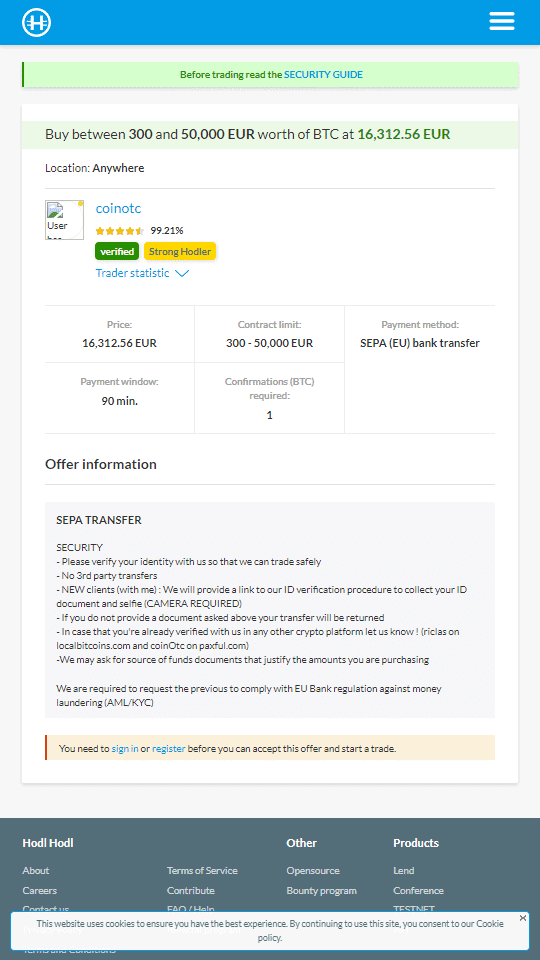Image resolution: width=540 pixels, height=960 pixels.
Task: Open the hamburger navigation menu
Action: (501, 22)
